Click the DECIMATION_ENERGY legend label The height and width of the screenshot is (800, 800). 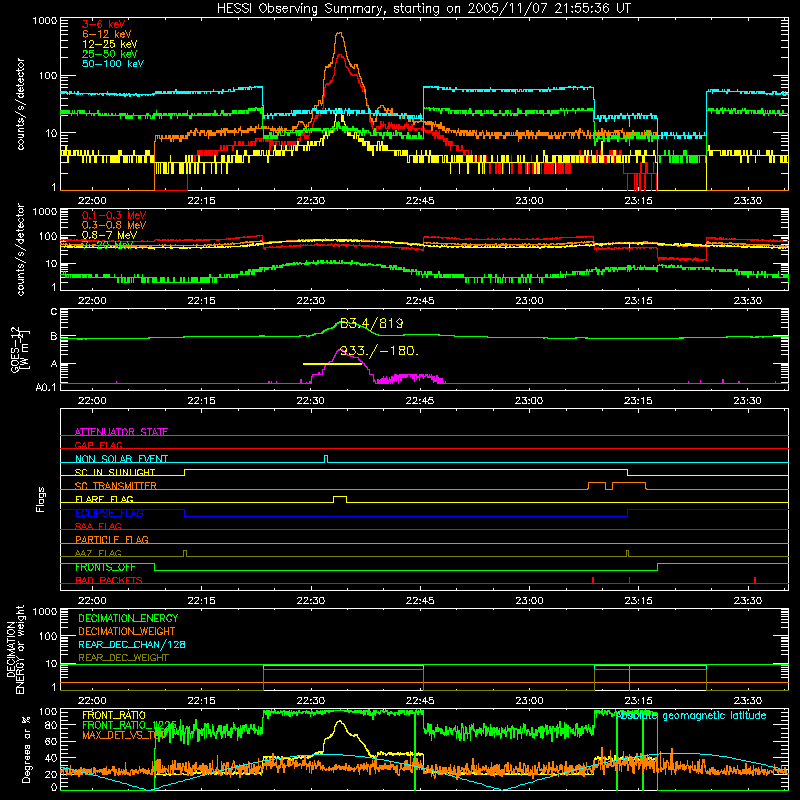[x=128, y=618]
